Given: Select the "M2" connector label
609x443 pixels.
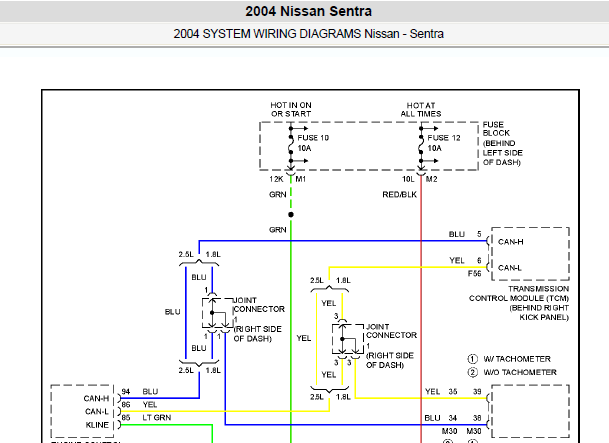Looking at the screenshot, I should click(x=432, y=179).
